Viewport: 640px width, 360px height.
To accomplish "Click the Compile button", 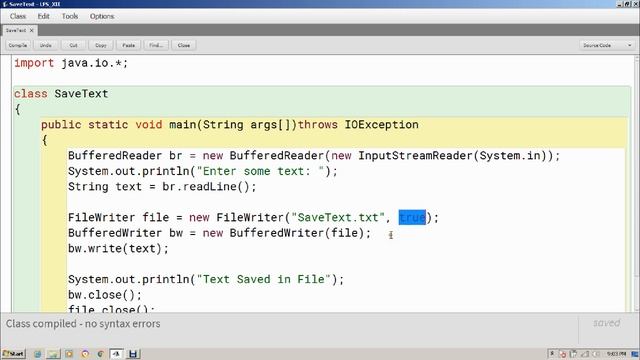I will (x=18, y=45).
